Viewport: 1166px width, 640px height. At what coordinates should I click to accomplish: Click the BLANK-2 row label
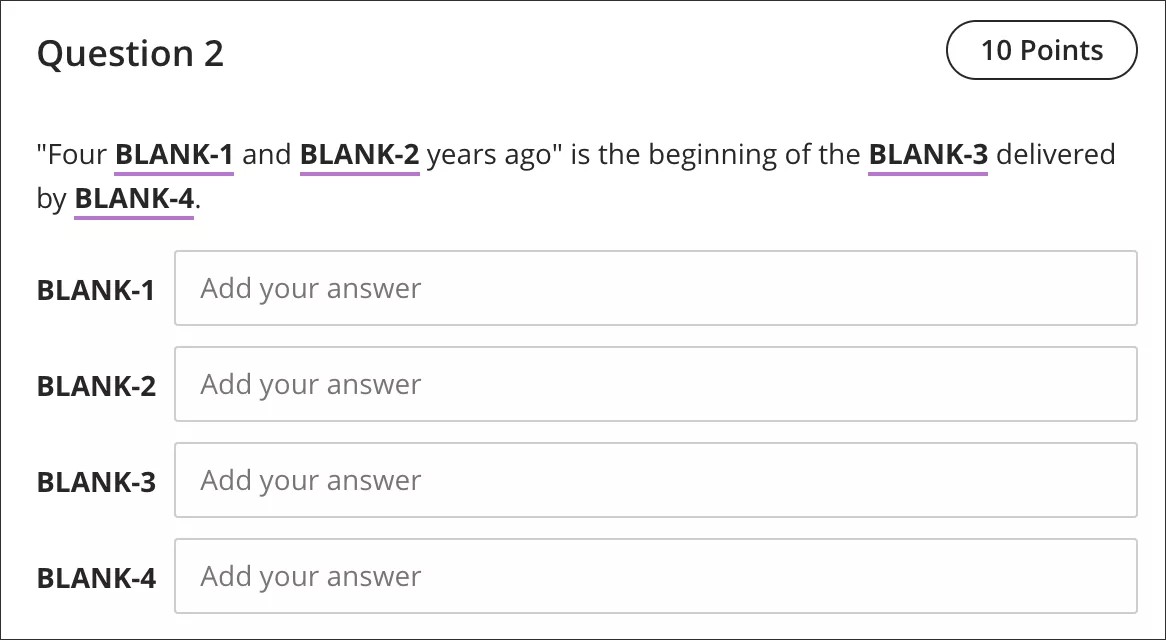click(x=95, y=385)
